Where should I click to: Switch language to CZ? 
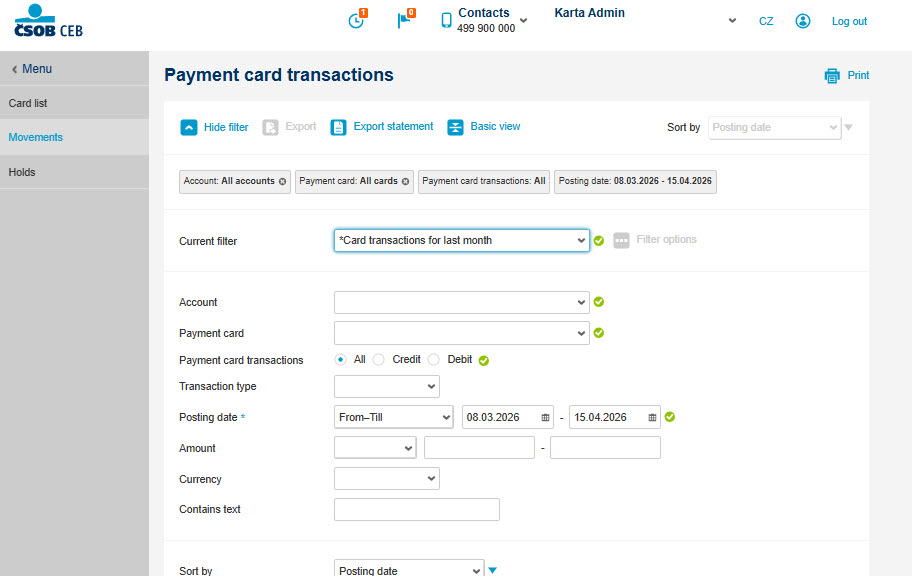click(x=766, y=22)
